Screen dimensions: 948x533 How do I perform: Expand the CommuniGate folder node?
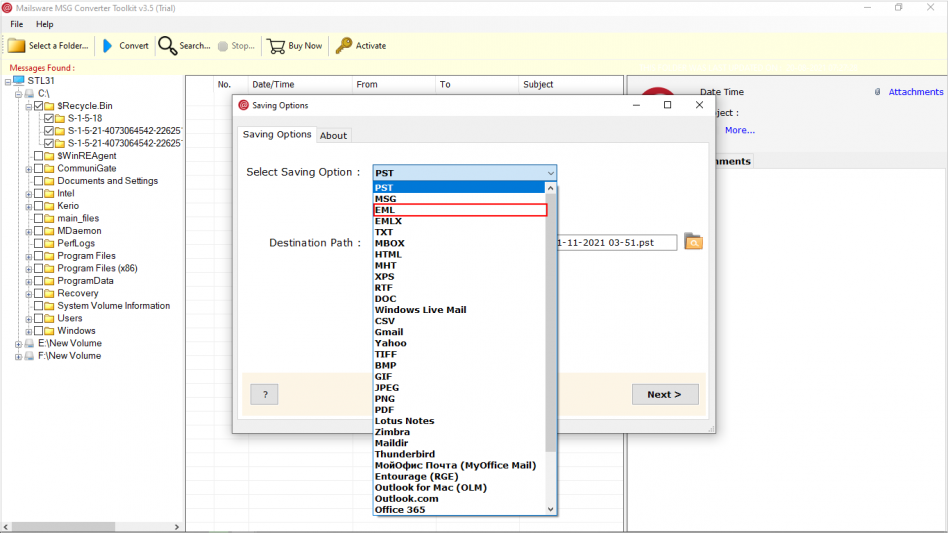pyautogui.click(x=28, y=169)
